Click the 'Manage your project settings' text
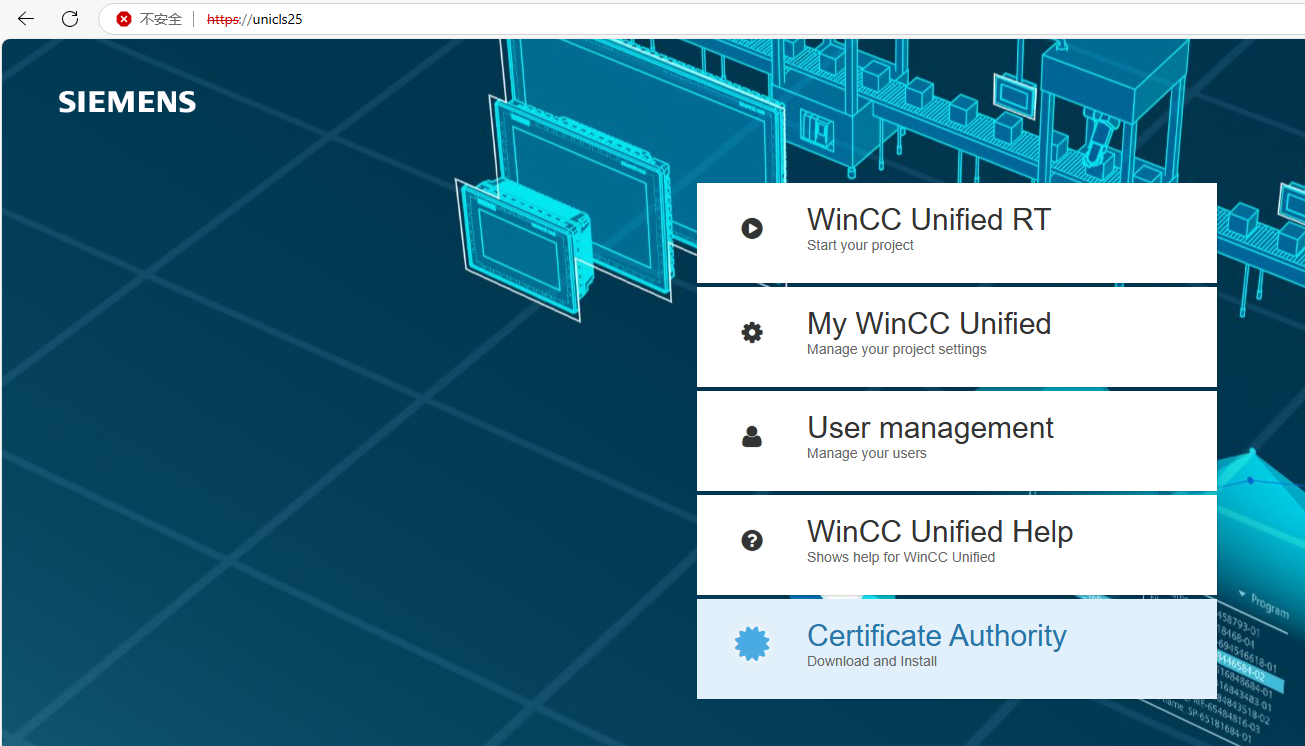The image size is (1305, 746). (x=896, y=350)
